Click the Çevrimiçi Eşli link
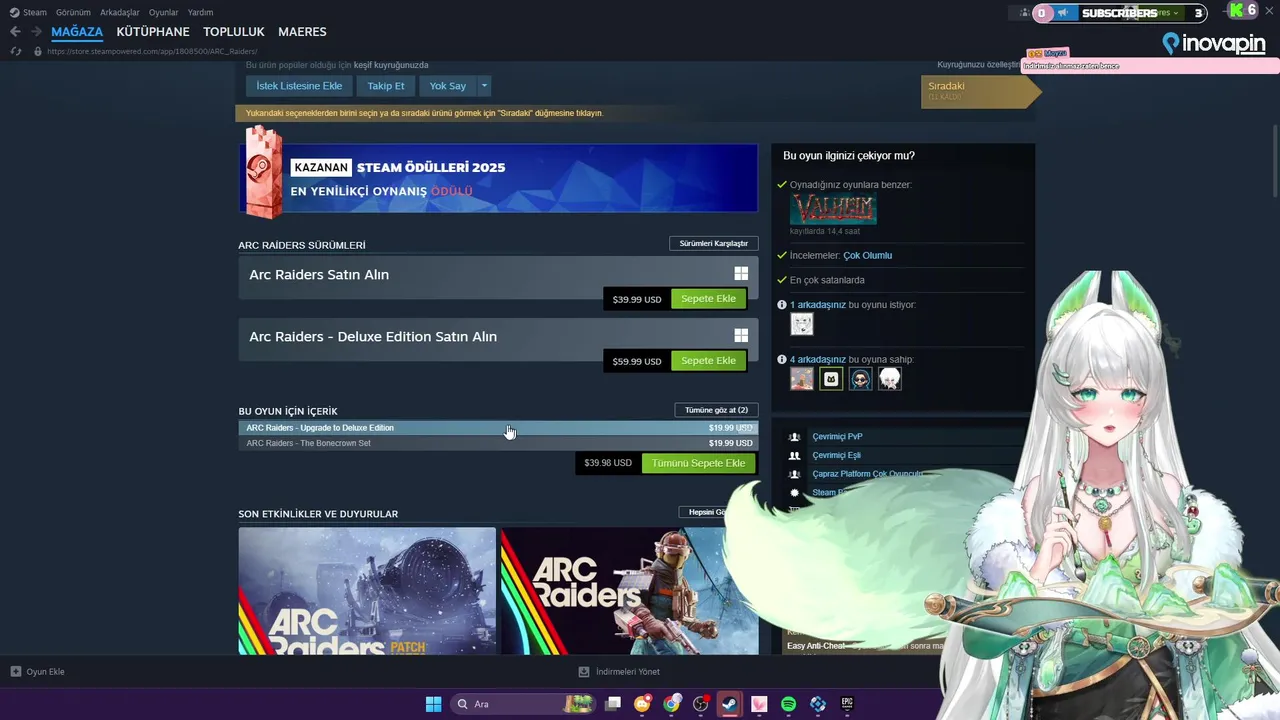Image resolution: width=1280 pixels, height=720 pixels. [836, 455]
